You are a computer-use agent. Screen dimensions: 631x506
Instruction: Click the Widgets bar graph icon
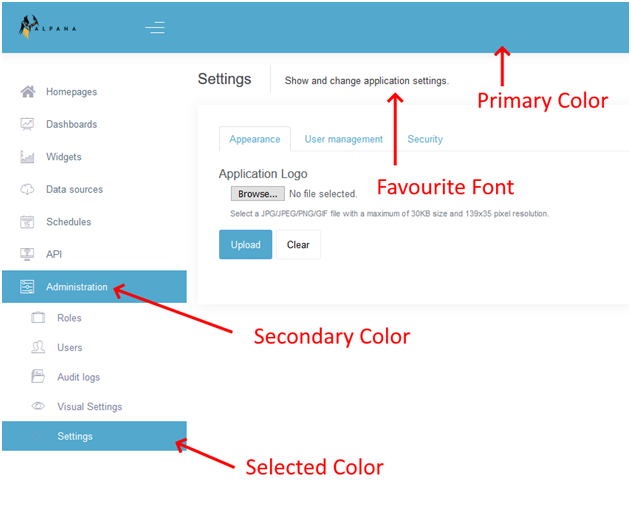(28, 157)
